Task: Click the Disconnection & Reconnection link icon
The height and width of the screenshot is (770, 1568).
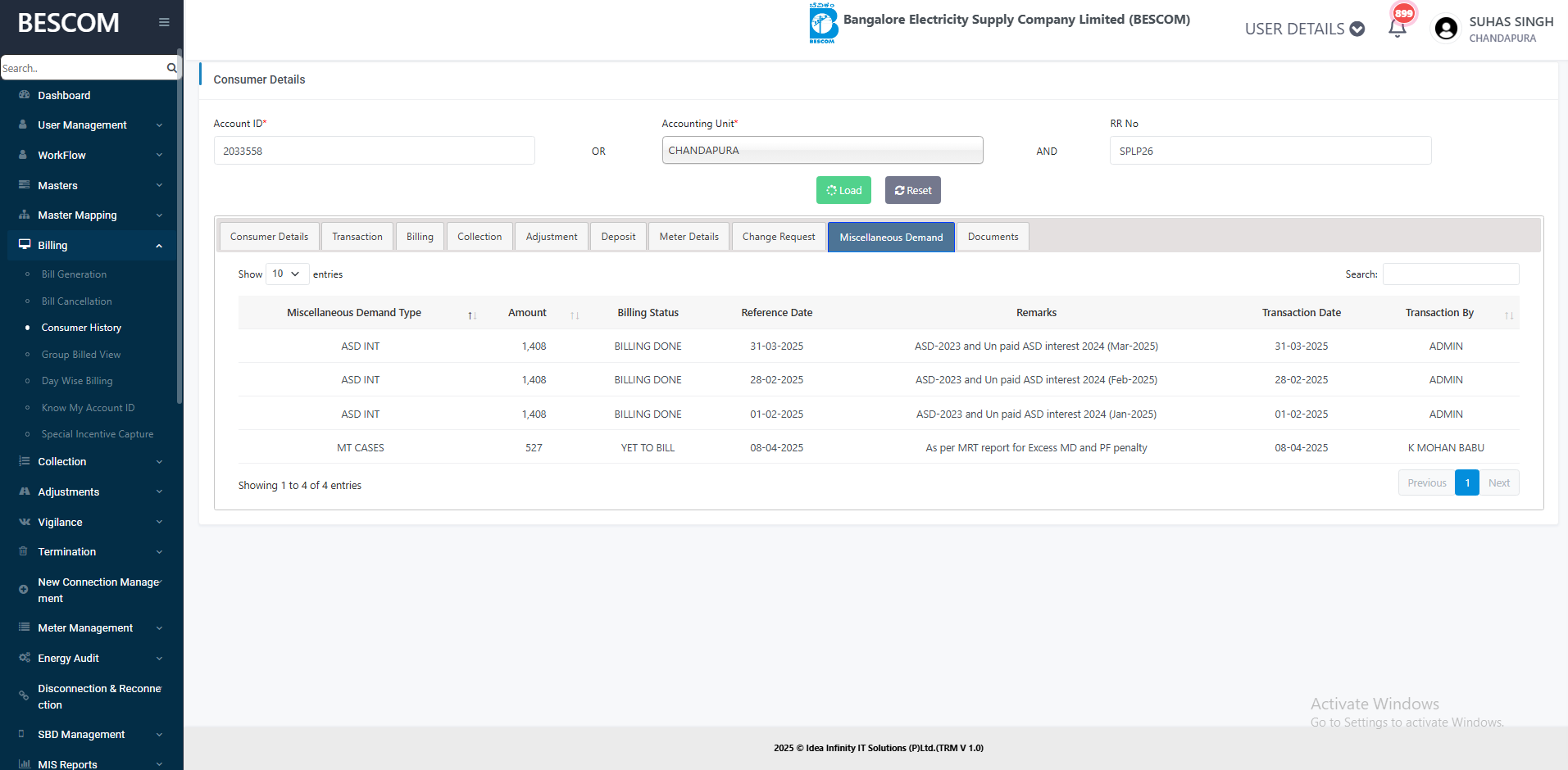Action: (24, 696)
